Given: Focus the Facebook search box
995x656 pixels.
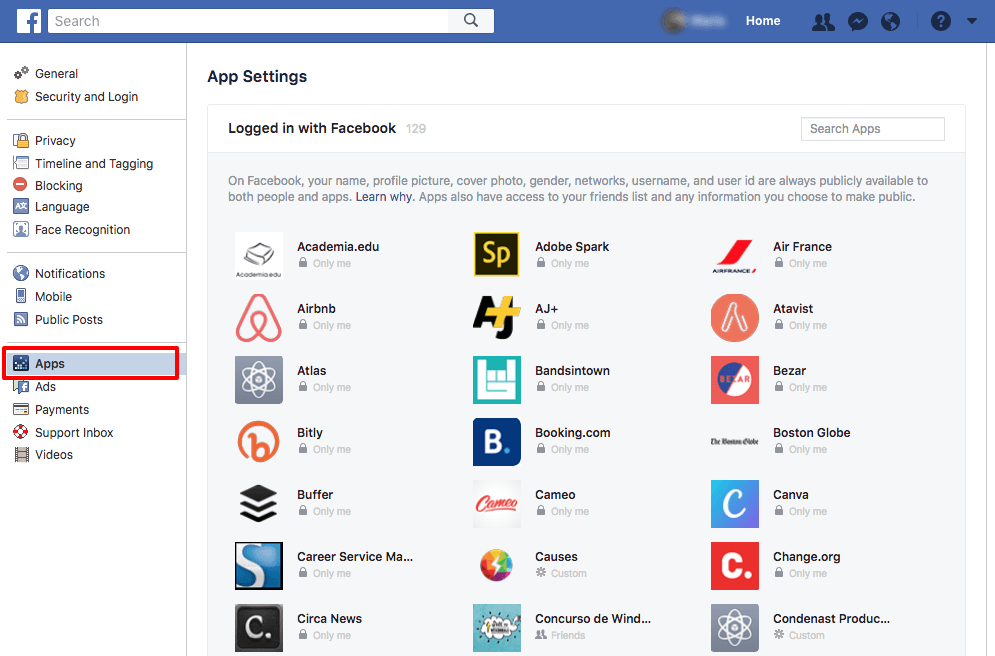Looking at the screenshot, I should 255,21.
